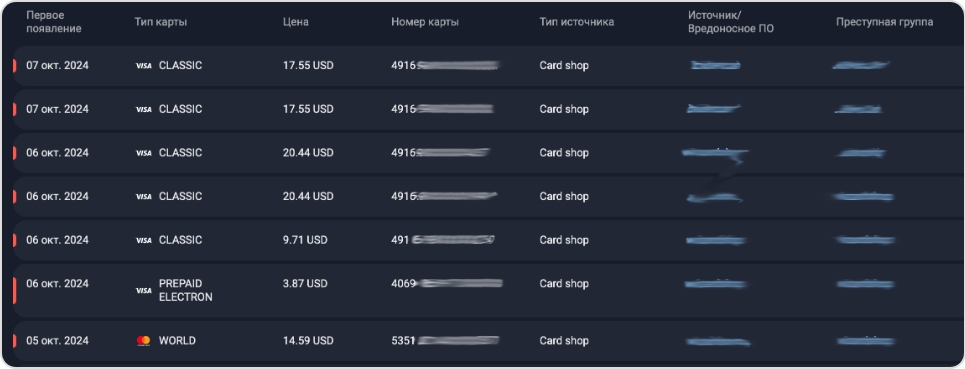Click the Visa icon in the first 20.44 USD row

143,153
